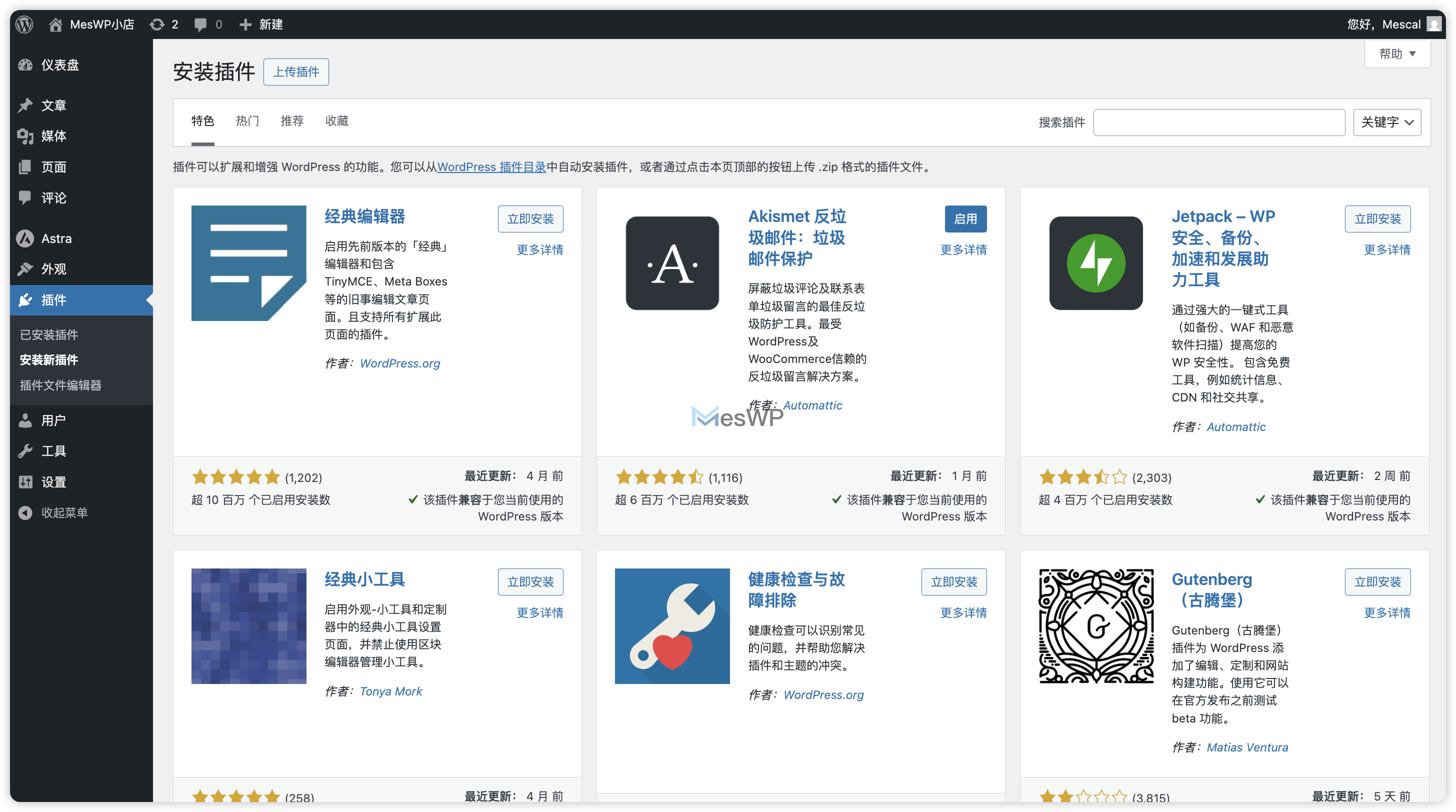Click the 上传插件 button
Image resolution: width=1456 pixels, height=812 pixels.
click(296, 72)
